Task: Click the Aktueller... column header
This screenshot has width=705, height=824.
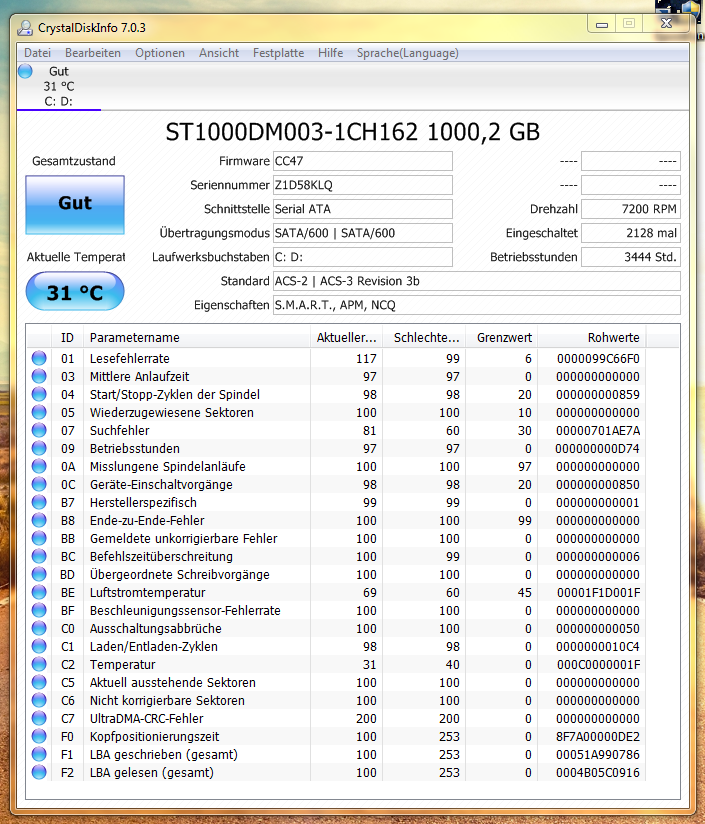Action: [x=346, y=337]
